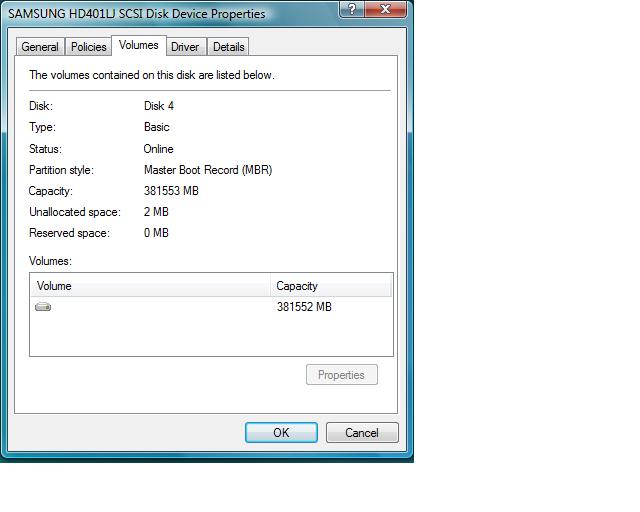This screenshot has height=512, width=640.
Task: Click the 381553 MB capacity value
Action: pyautogui.click(x=171, y=191)
